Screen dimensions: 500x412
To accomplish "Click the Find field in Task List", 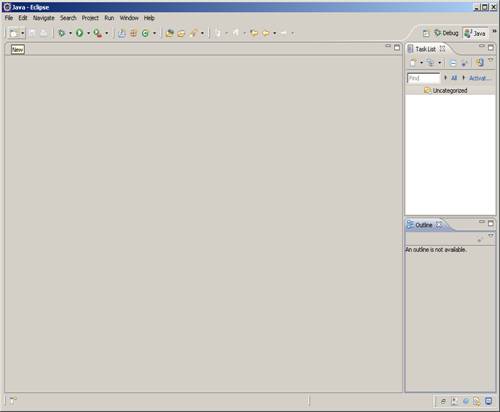I will [423, 78].
